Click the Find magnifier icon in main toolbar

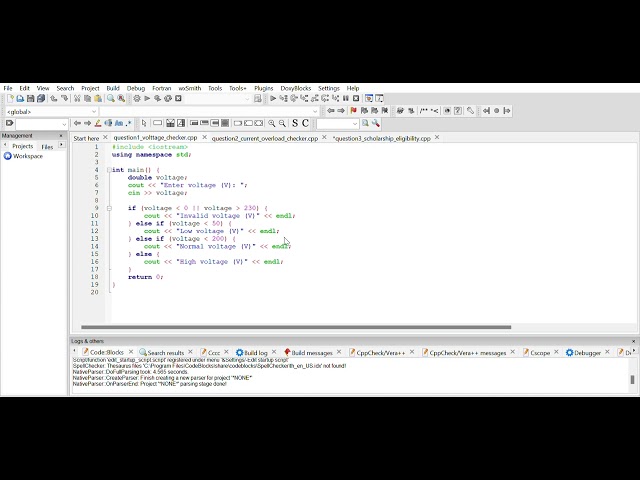[x=111, y=98]
